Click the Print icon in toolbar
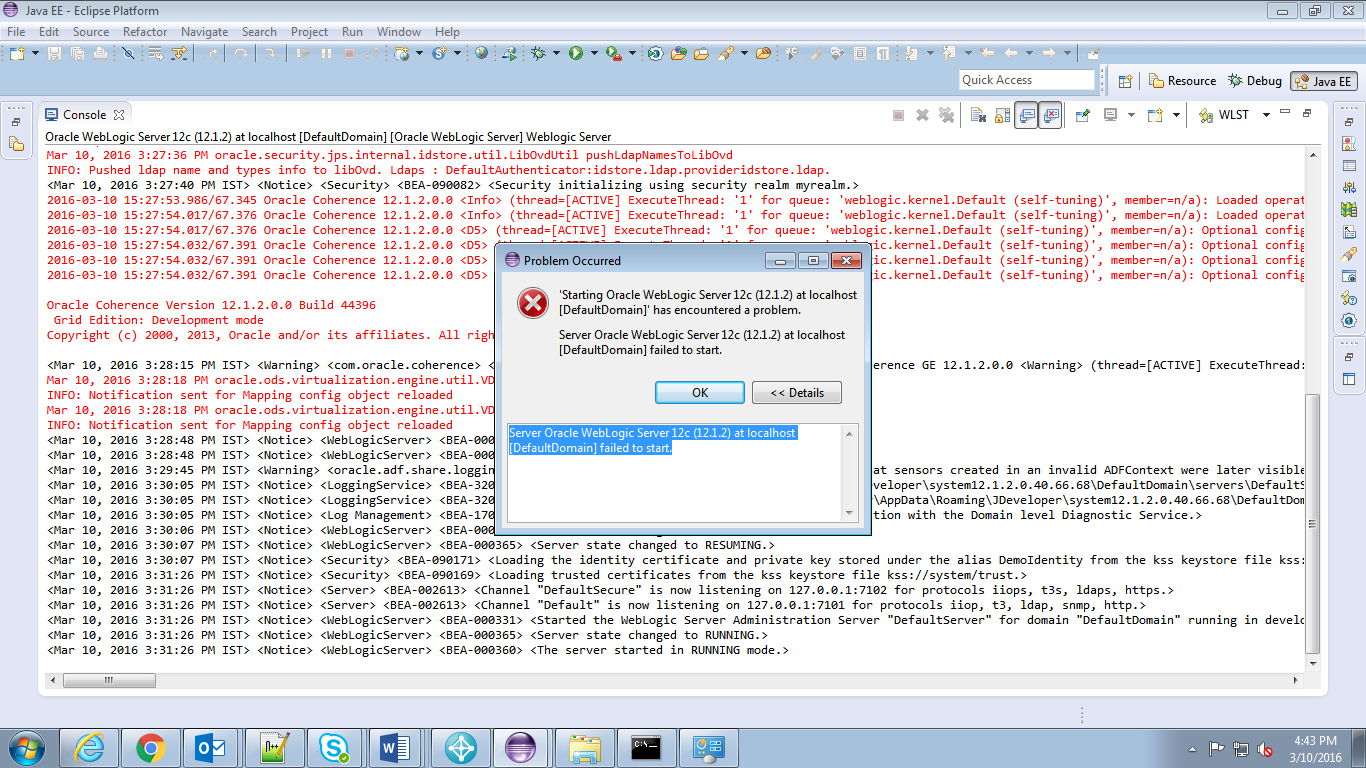 [x=100, y=53]
